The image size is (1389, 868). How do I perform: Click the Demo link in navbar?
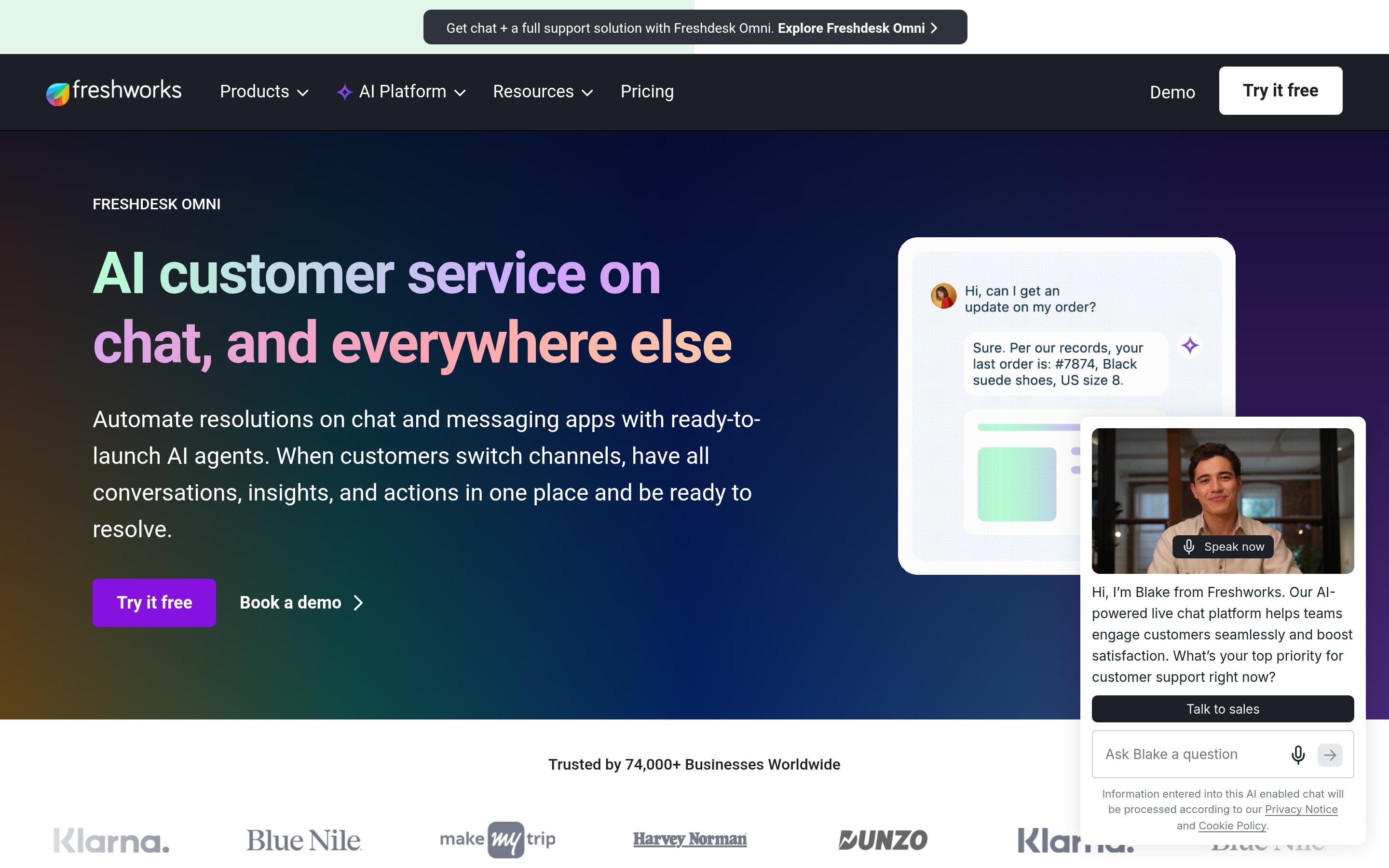1172,93
